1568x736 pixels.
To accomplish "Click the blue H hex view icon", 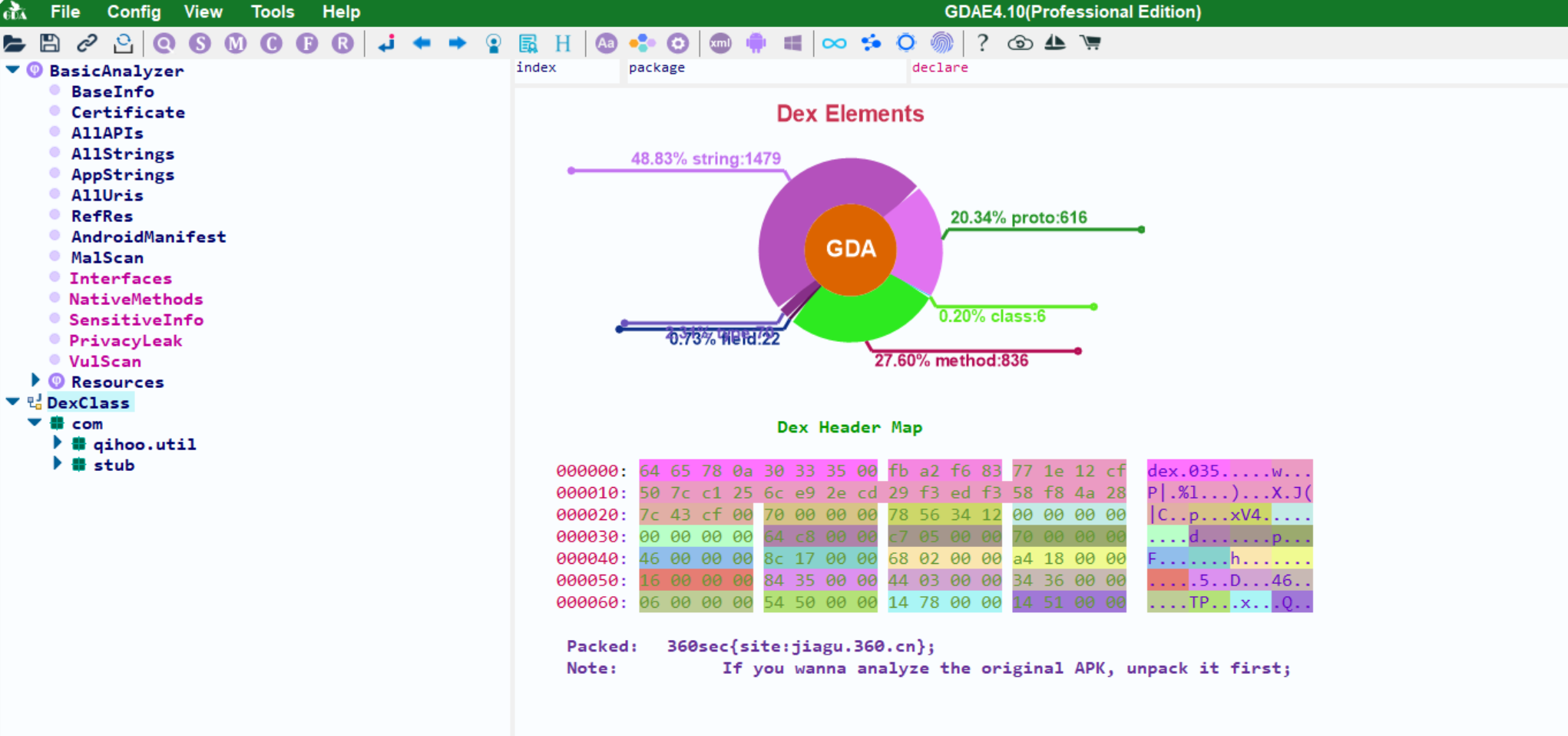I will tap(563, 43).
